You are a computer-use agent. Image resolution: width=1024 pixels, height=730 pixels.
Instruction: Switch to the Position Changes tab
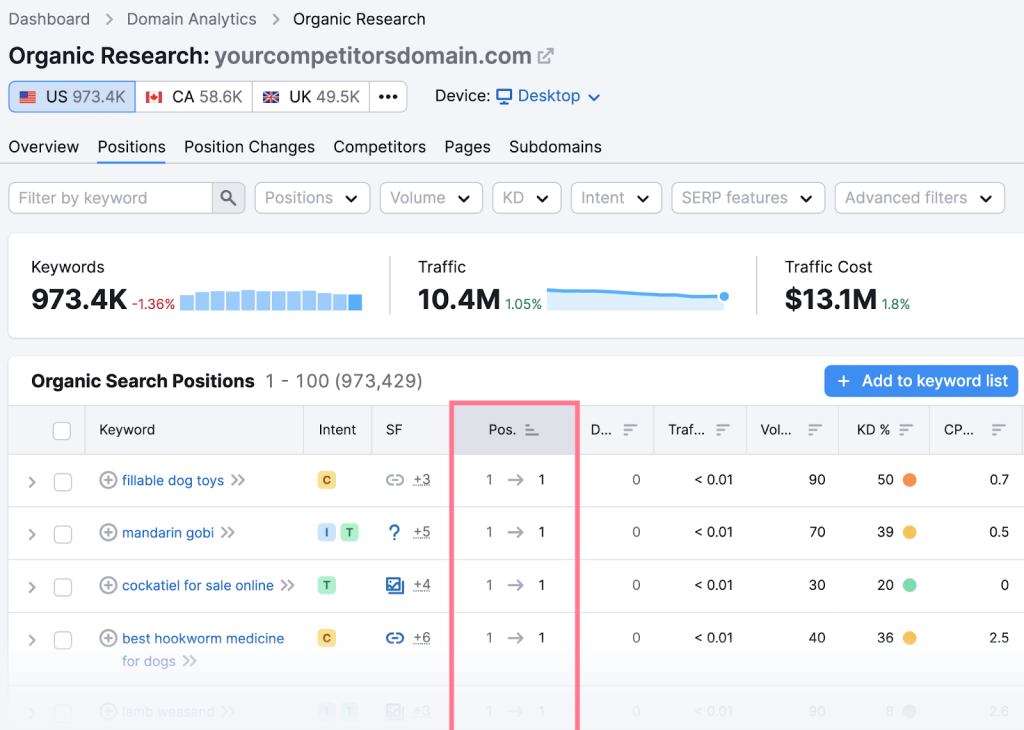[x=249, y=147]
